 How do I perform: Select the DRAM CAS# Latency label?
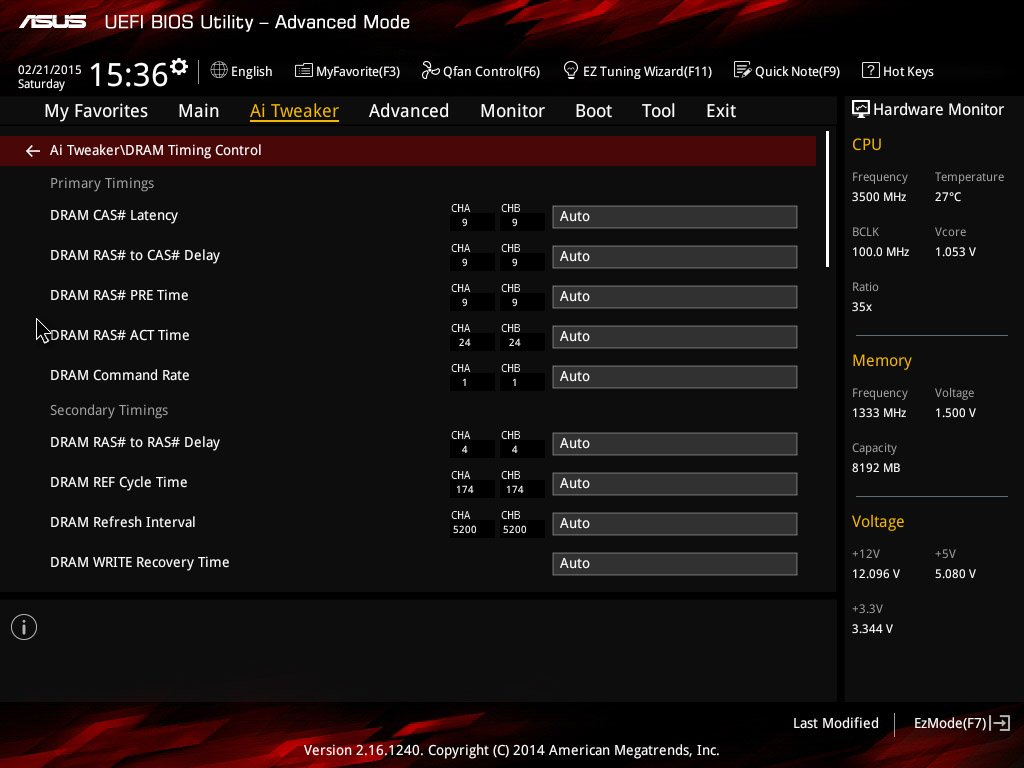(x=114, y=216)
